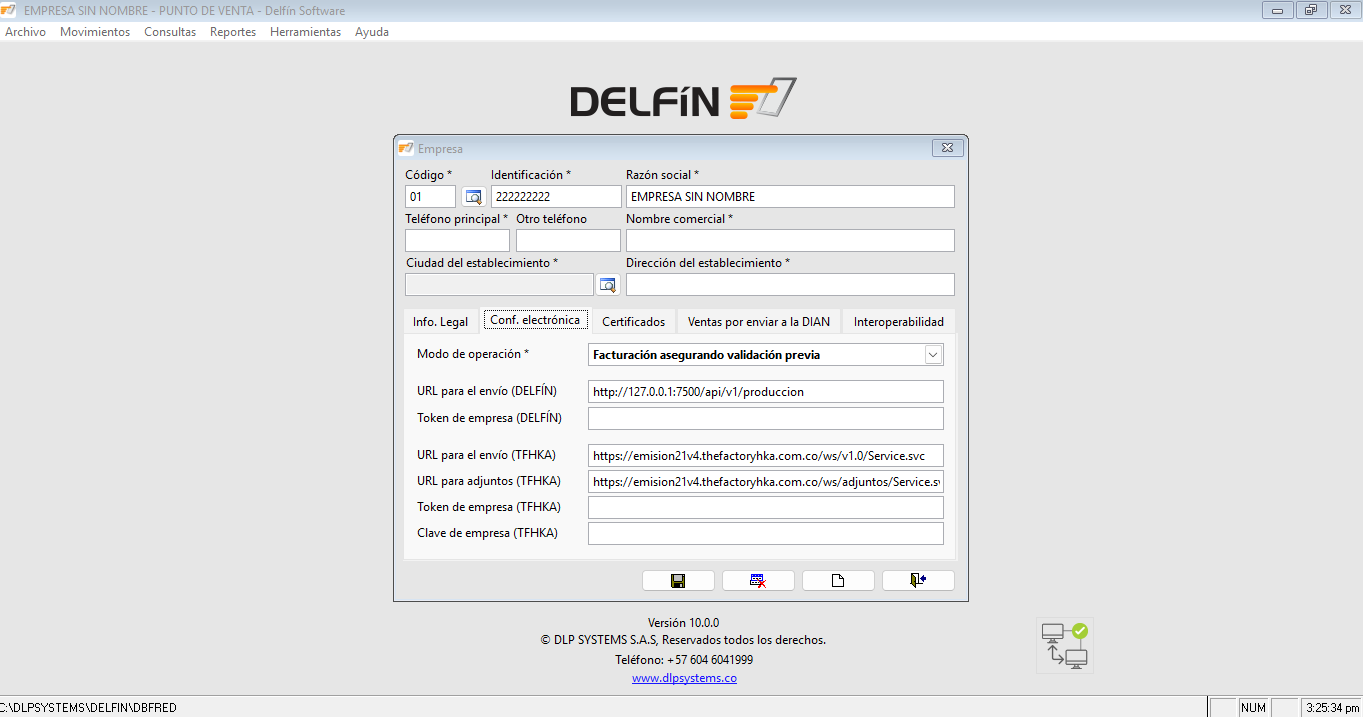Screen dimensions: 1363x717
Task: Save with the floppy disk button
Action: click(678, 581)
